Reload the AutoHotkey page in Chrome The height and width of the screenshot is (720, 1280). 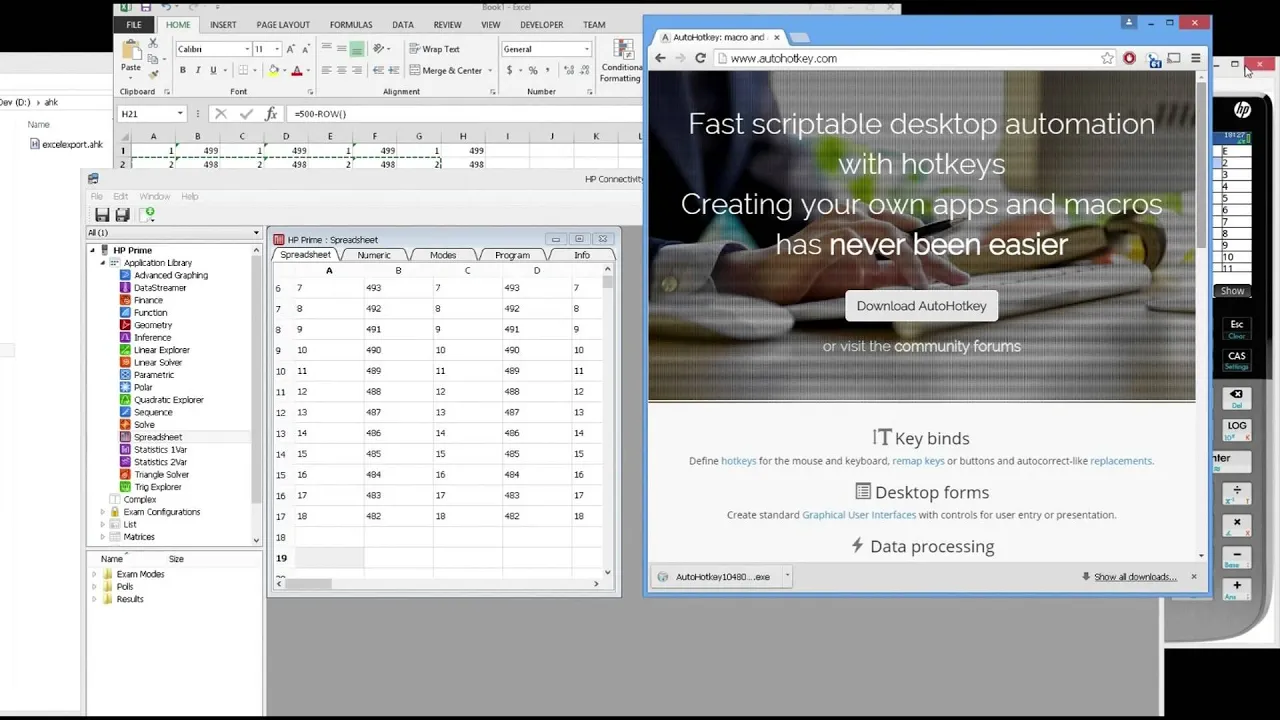point(700,58)
